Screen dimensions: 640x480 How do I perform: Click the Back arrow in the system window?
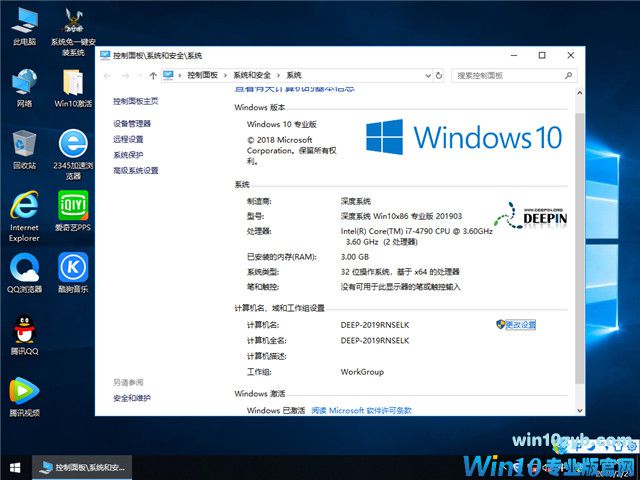coord(107,76)
